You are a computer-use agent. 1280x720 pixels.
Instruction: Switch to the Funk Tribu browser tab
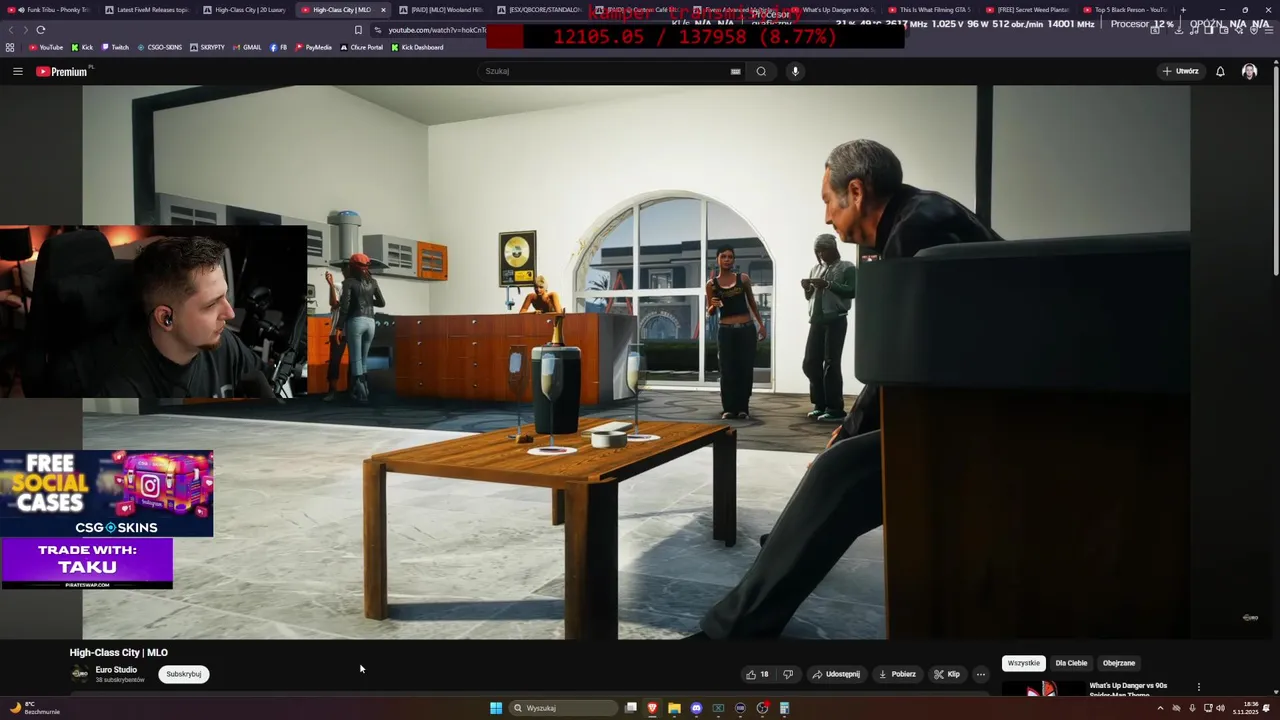click(x=50, y=10)
